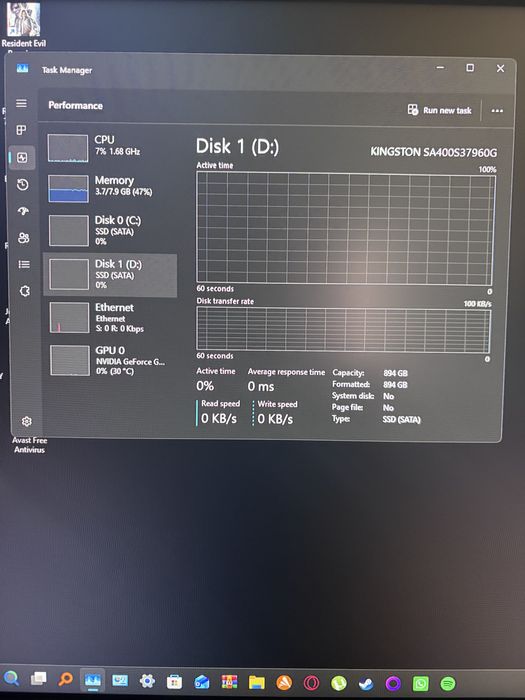Open the Services page icon
This screenshot has height=700, width=525.
[25, 292]
